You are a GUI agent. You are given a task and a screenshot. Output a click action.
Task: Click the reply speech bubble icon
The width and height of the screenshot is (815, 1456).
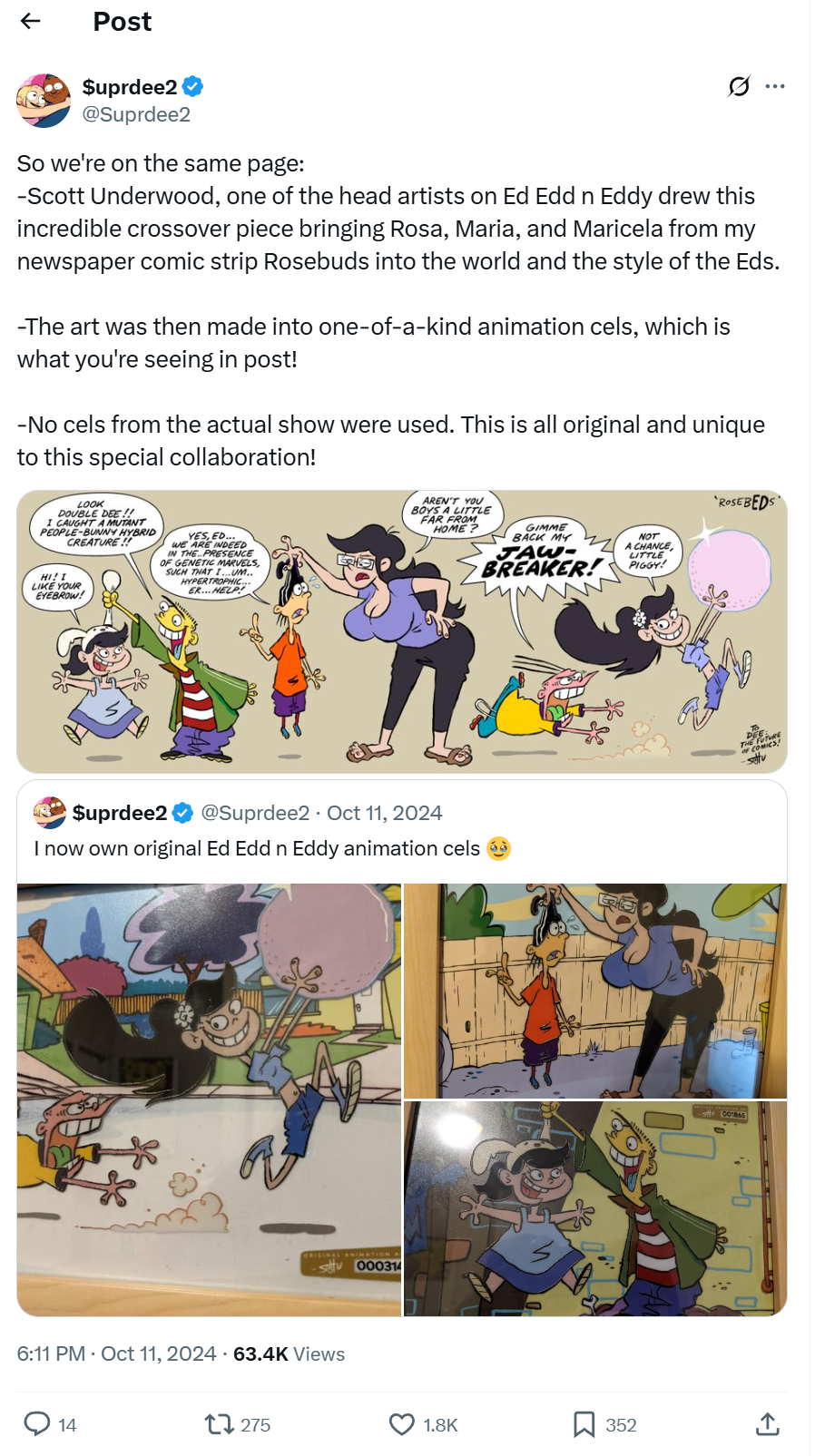click(37, 1423)
